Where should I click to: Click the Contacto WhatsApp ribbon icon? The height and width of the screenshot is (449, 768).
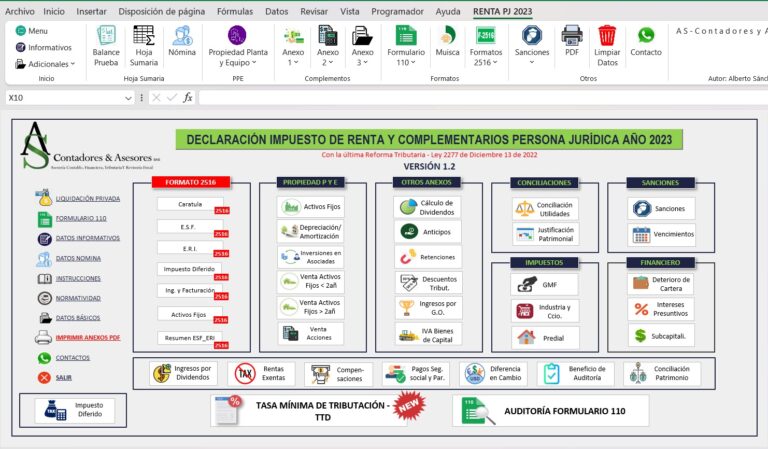[646, 41]
